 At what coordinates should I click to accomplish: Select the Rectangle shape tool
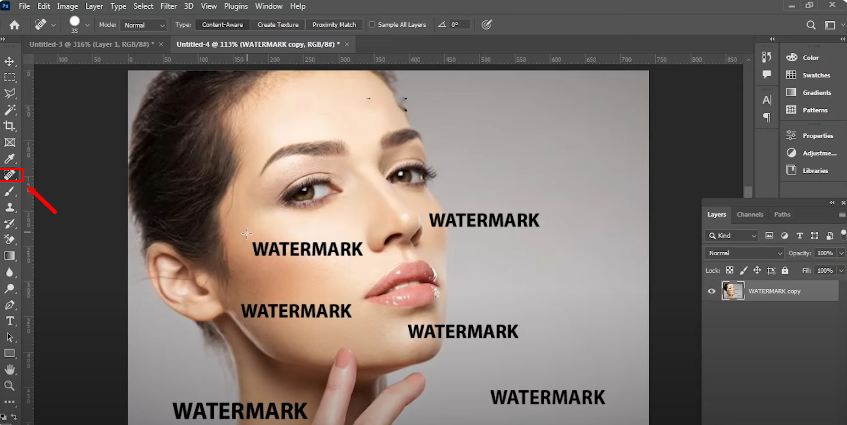(10, 353)
